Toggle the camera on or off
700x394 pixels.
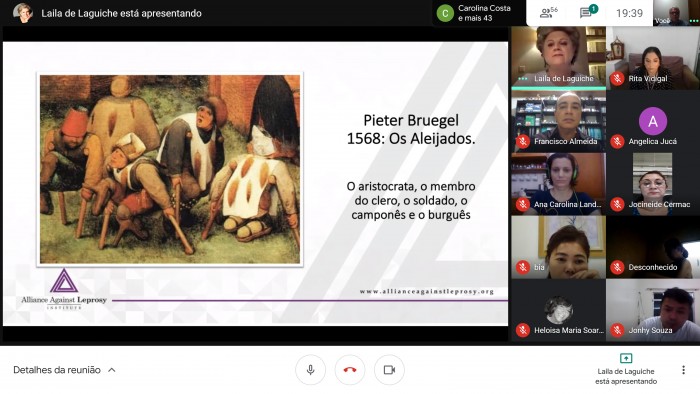[x=389, y=370]
